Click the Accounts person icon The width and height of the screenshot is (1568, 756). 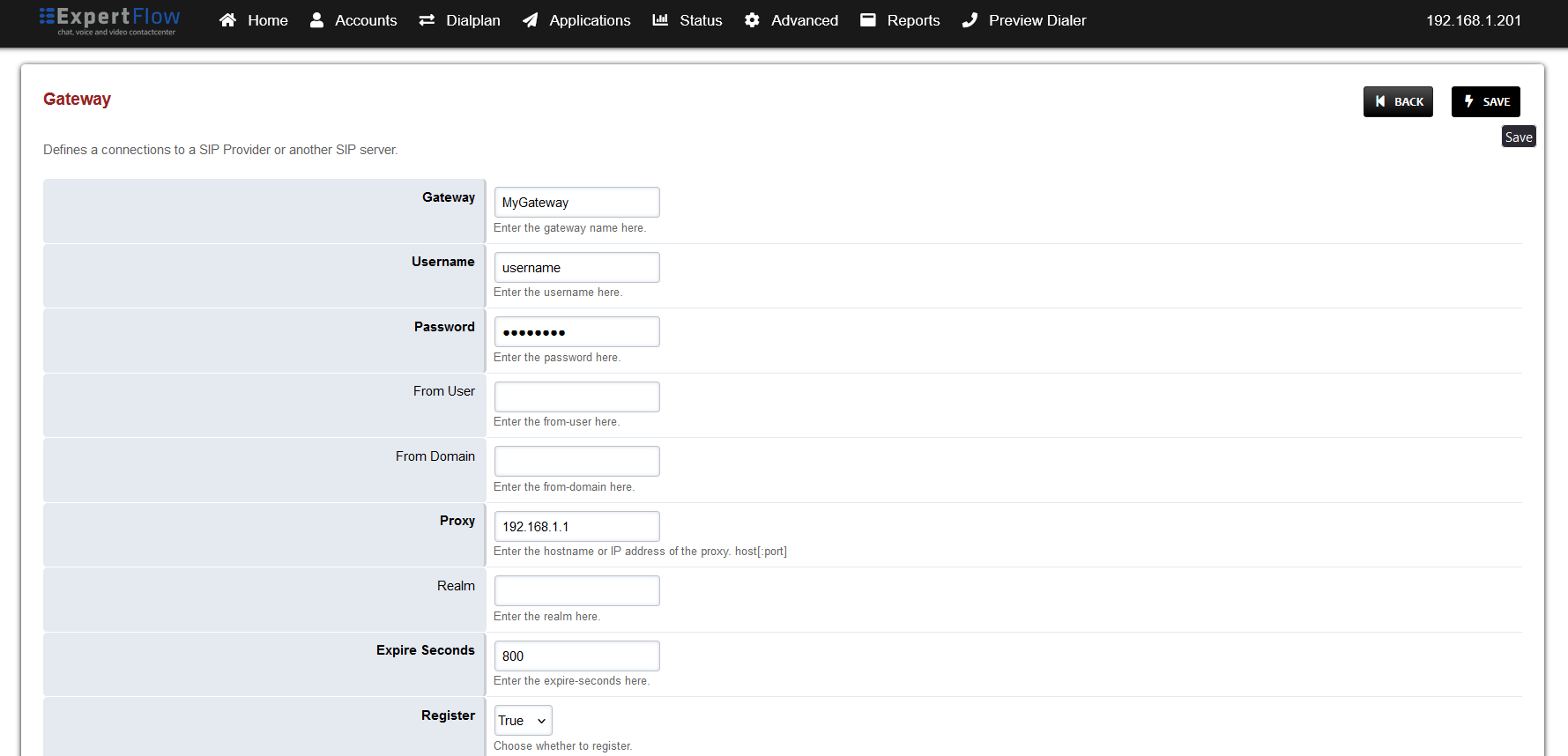(x=316, y=20)
